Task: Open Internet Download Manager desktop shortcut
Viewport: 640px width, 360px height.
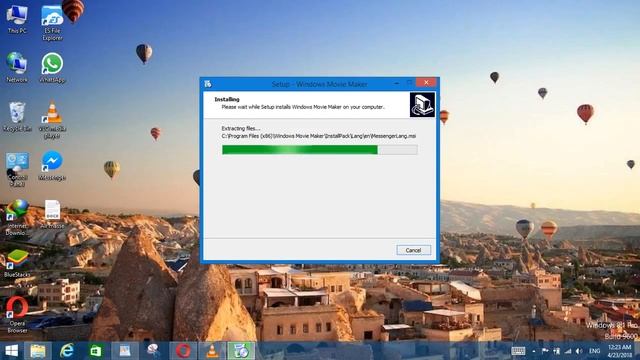Action: 17,217
